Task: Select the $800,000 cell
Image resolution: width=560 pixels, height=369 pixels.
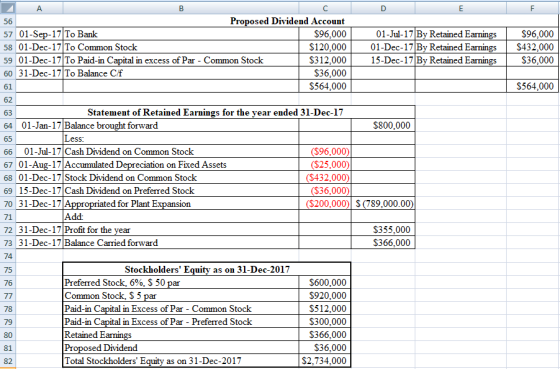Action: point(383,126)
